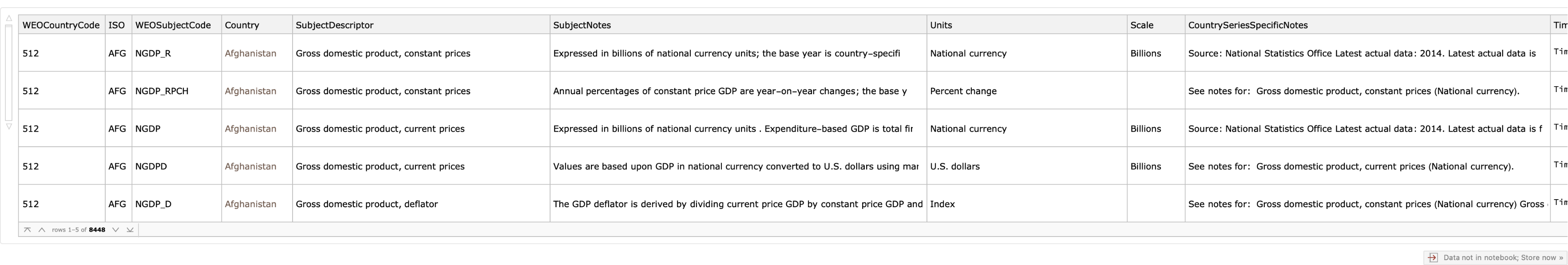The width and height of the screenshot is (1568, 265).
Task: Go to the previous rows page
Action: 41,230
